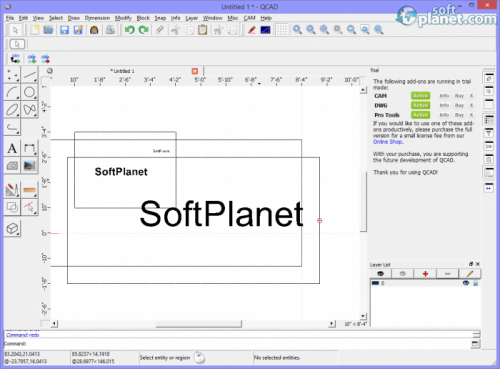Screen dimensions: 500x369
Task: Select the Insert Image tool icon
Action: click(x=30, y=166)
